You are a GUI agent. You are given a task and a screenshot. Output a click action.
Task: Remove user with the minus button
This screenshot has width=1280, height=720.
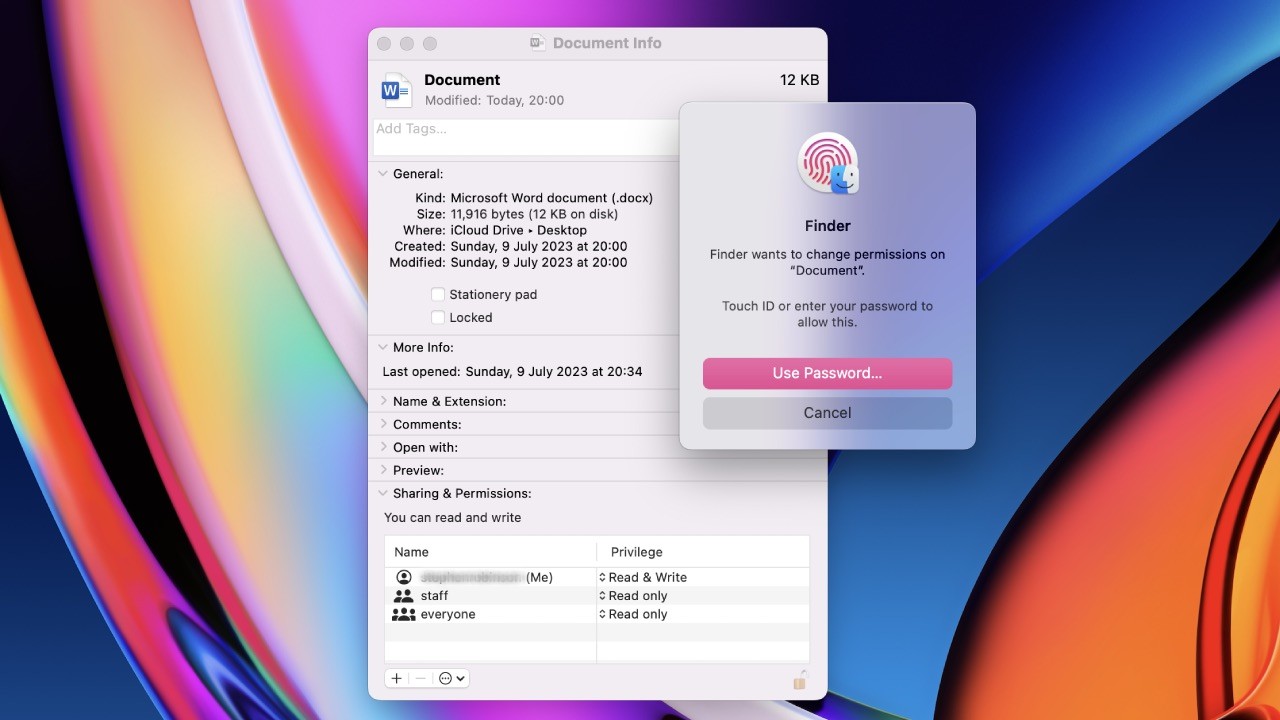421,678
